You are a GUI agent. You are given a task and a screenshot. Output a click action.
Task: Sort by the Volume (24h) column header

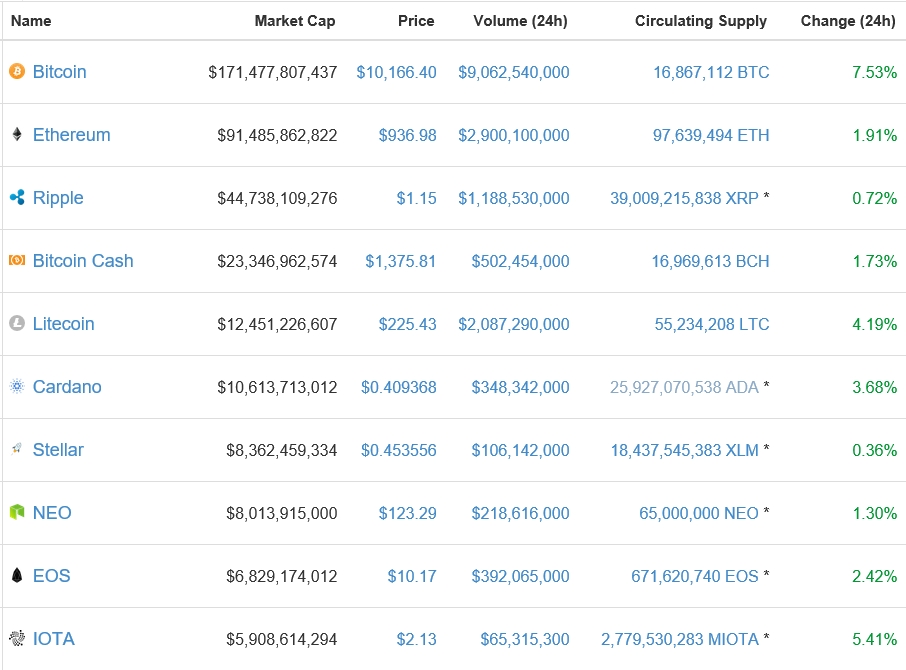pyautogui.click(x=520, y=21)
